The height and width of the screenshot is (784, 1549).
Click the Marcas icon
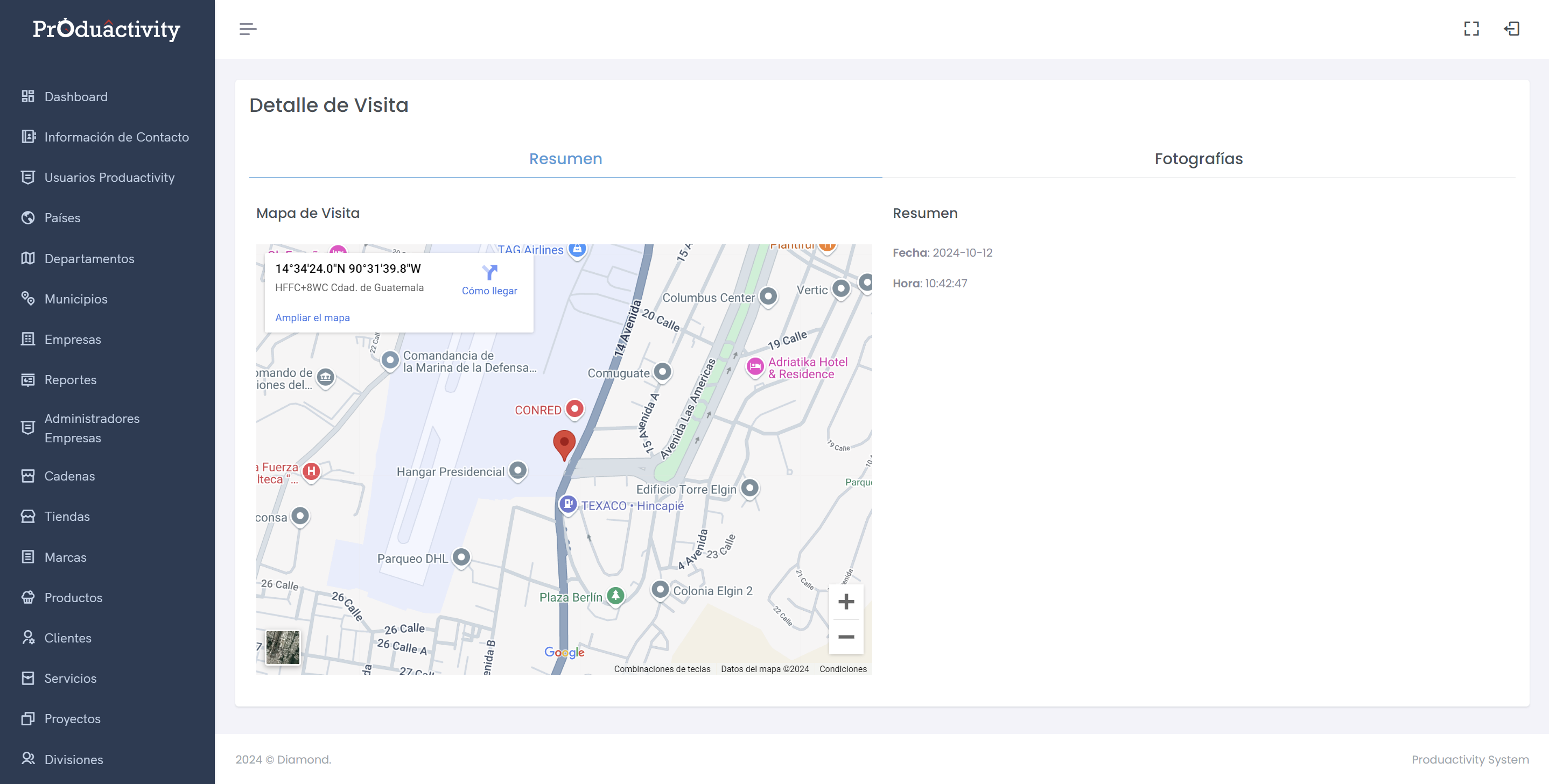27,557
